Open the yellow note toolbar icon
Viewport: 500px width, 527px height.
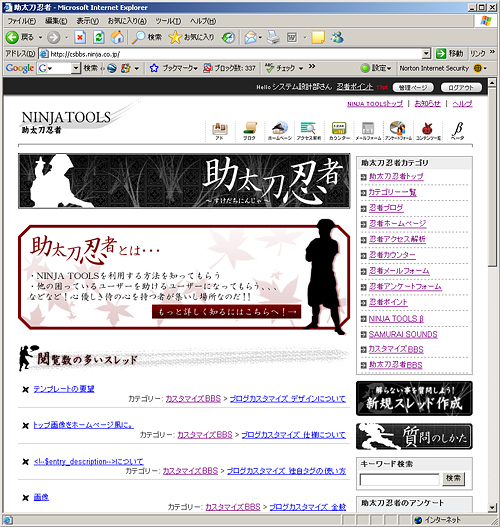tap(318, 37)
